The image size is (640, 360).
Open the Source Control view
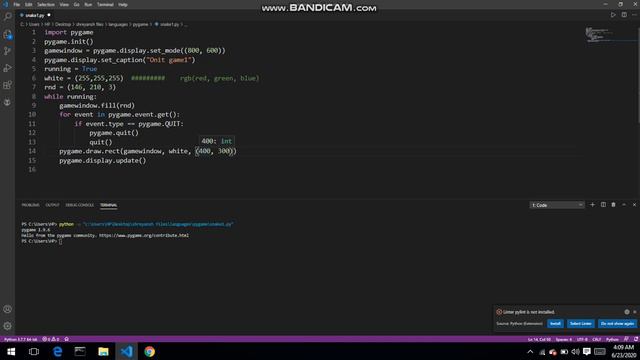7,51
